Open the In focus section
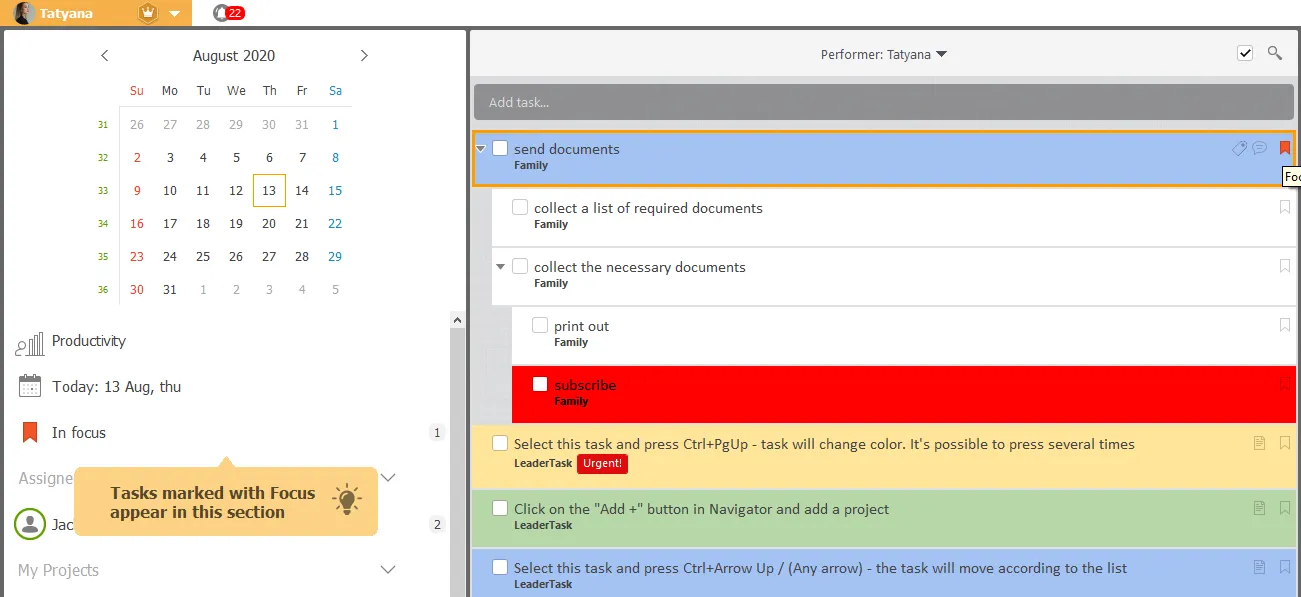Image resolution: width=1301 pixels, height=597 pixels. click(x=78, y=433)
